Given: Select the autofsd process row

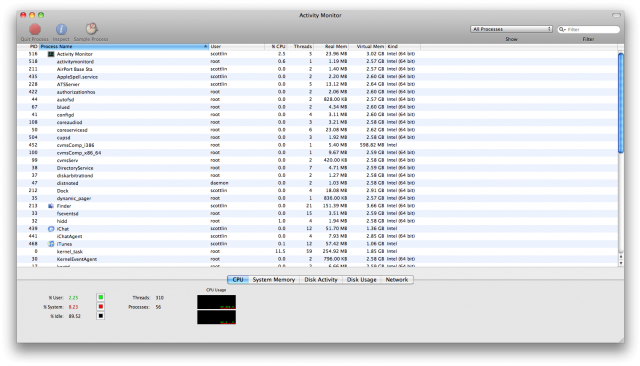Looking at the screenshot, I should point(317,100).
